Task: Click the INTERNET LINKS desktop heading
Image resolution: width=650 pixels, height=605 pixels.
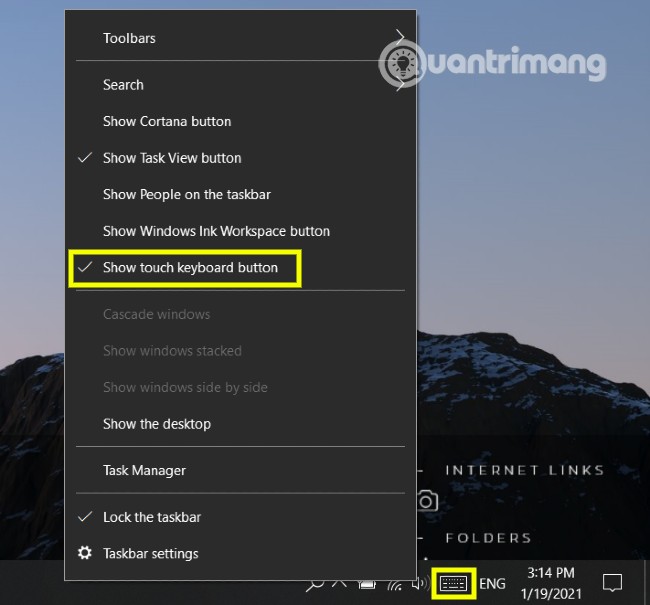Action: pyautogui.click(x=524, y=470)
